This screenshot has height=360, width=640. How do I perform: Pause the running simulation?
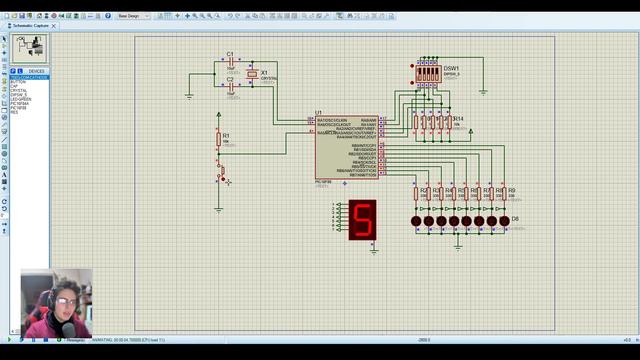coord(33,340)
